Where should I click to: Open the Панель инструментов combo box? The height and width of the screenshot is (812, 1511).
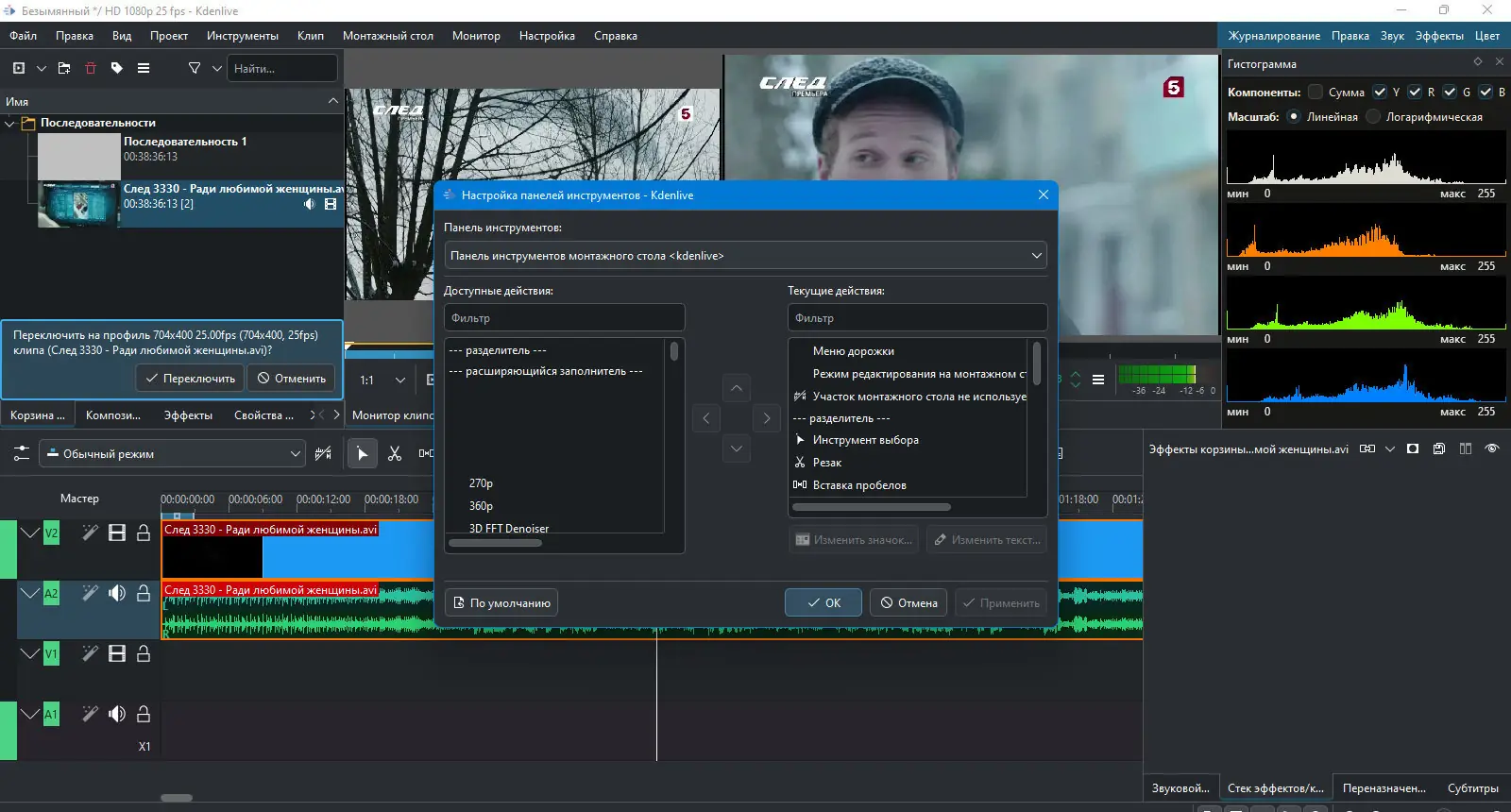pos(745,256)
